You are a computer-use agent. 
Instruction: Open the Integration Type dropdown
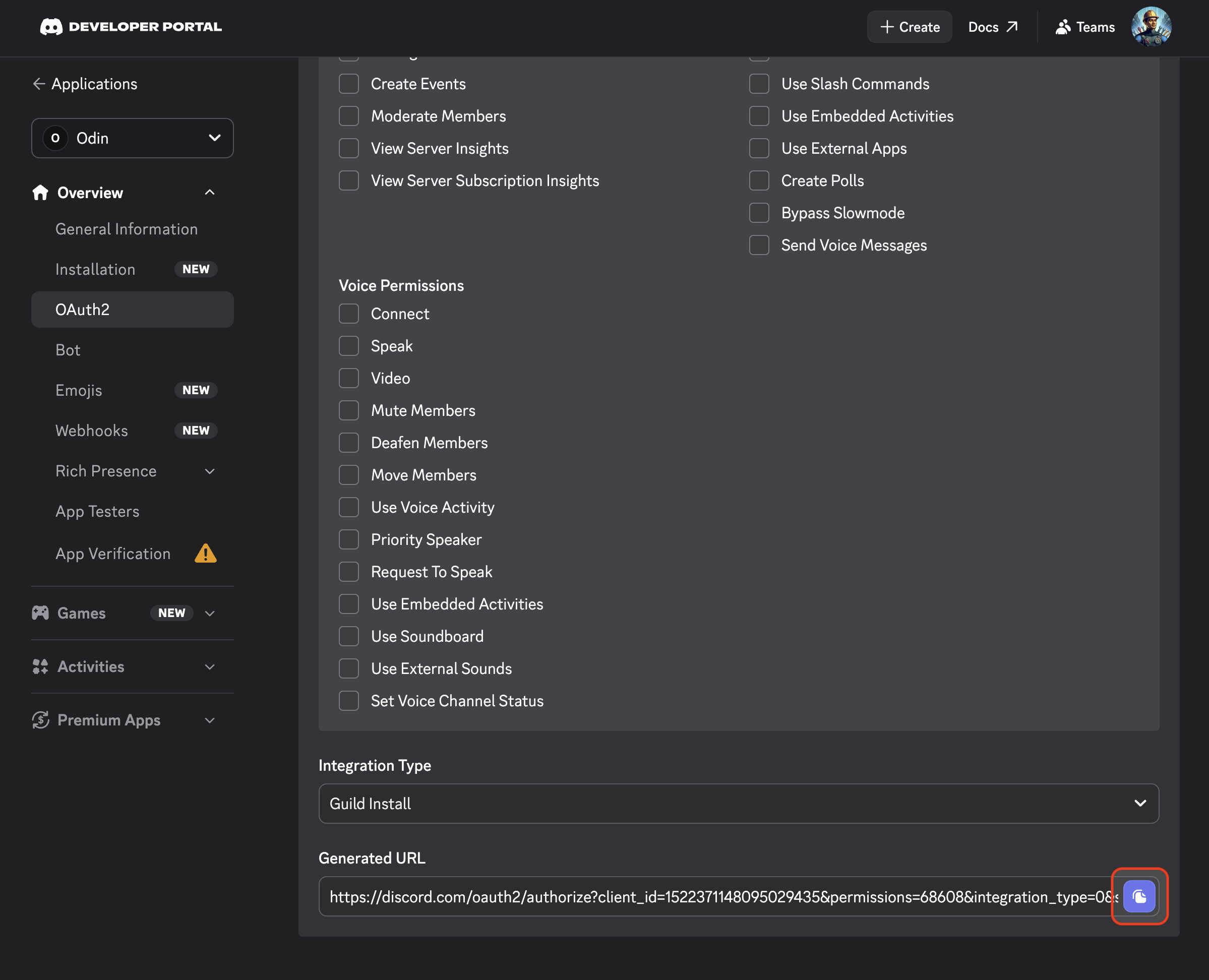[x=739, y=803]
